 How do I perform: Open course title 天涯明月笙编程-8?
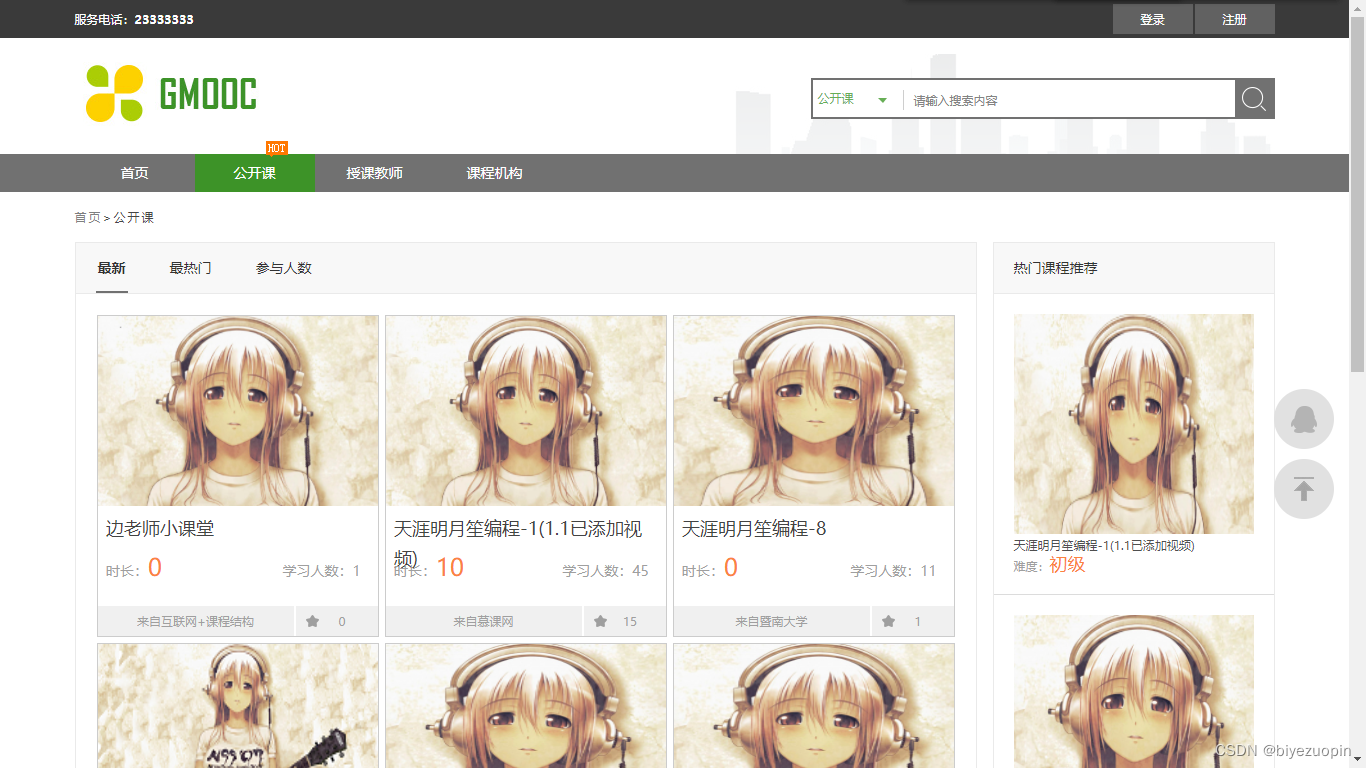[754, 528]
